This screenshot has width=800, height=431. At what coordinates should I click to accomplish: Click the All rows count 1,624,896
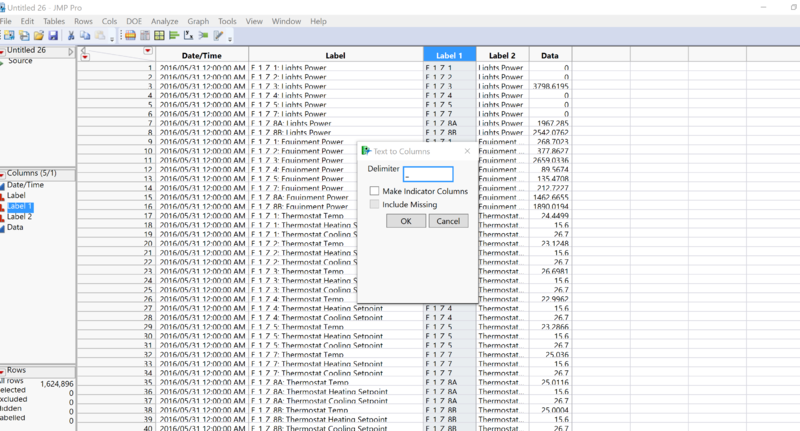tap(57, 384)
